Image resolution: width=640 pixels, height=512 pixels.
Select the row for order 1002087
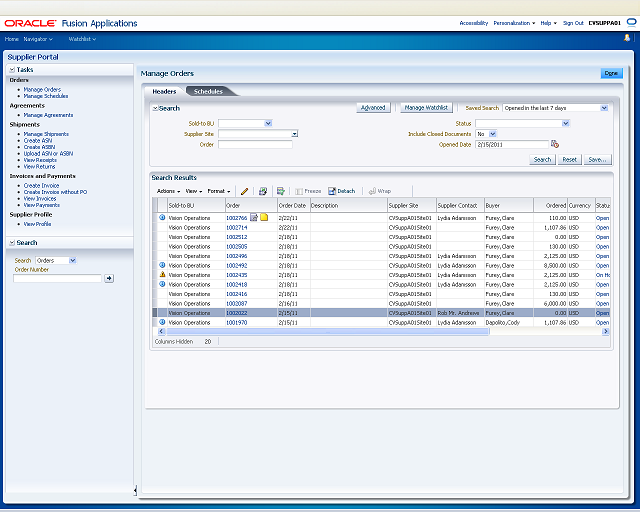pyautogui.click(x=382, y=303)
